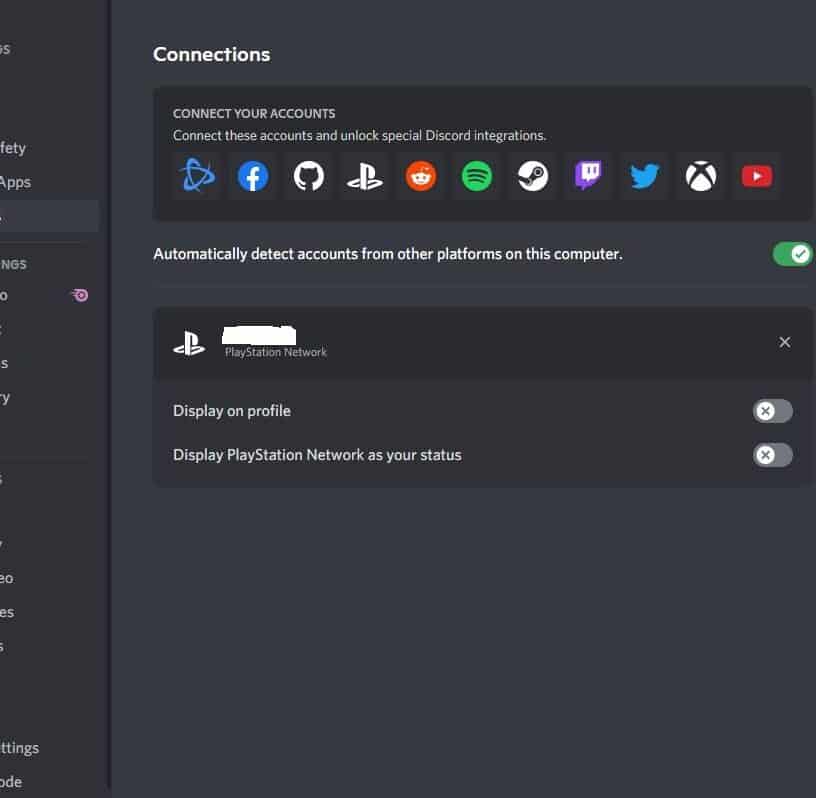Click the 'PlayStation Network' label text
Screen dimensions: 816x798
(x=276, y=352)
